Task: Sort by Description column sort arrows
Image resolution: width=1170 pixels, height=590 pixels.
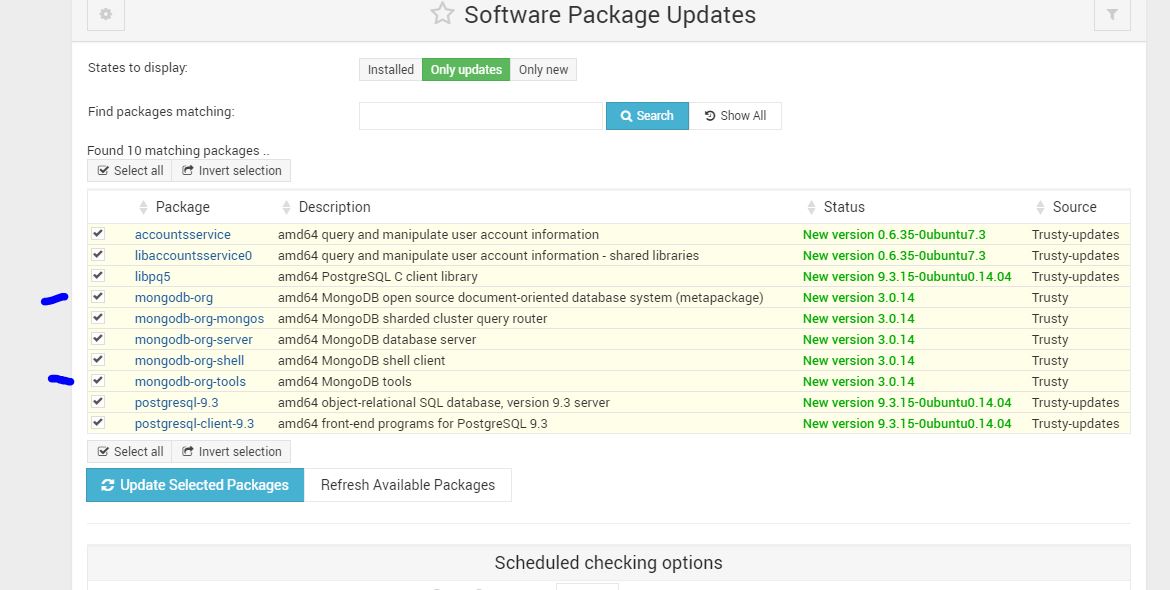Action: point(287,207)
